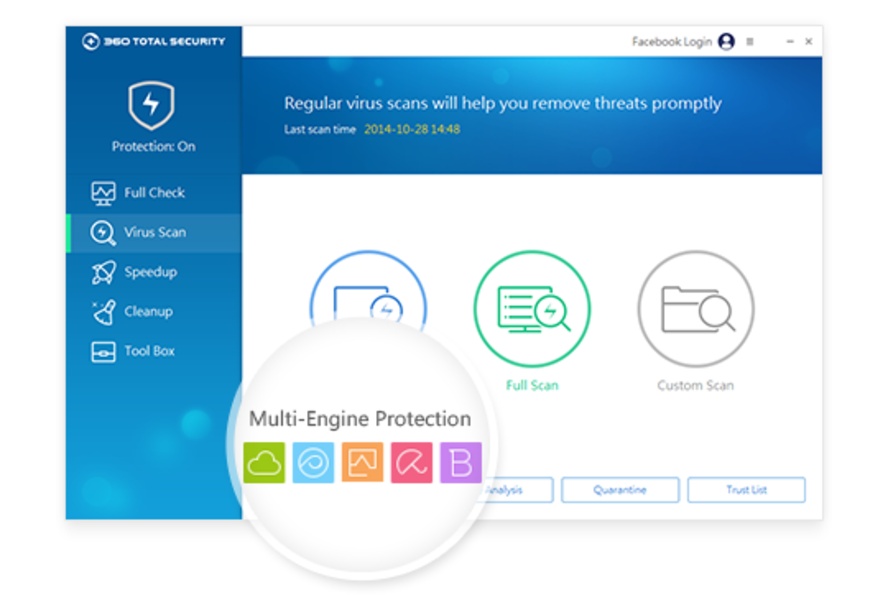This screenshot has height=600, width=888.
Task: Click the Full Scan label
Action: pyautogui.click(x=532, y=385)
